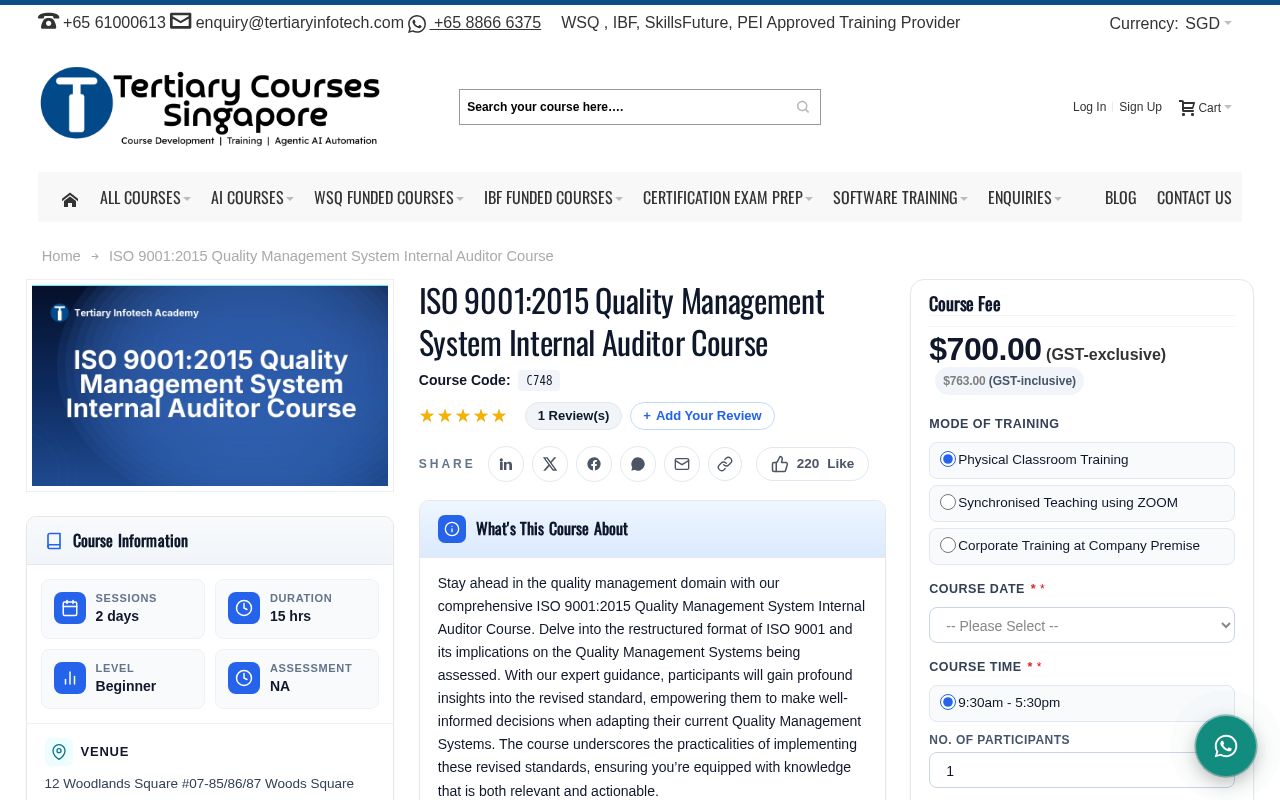1280x800 pixels.
Task: Click Add Your Review button
Action: 702,416
